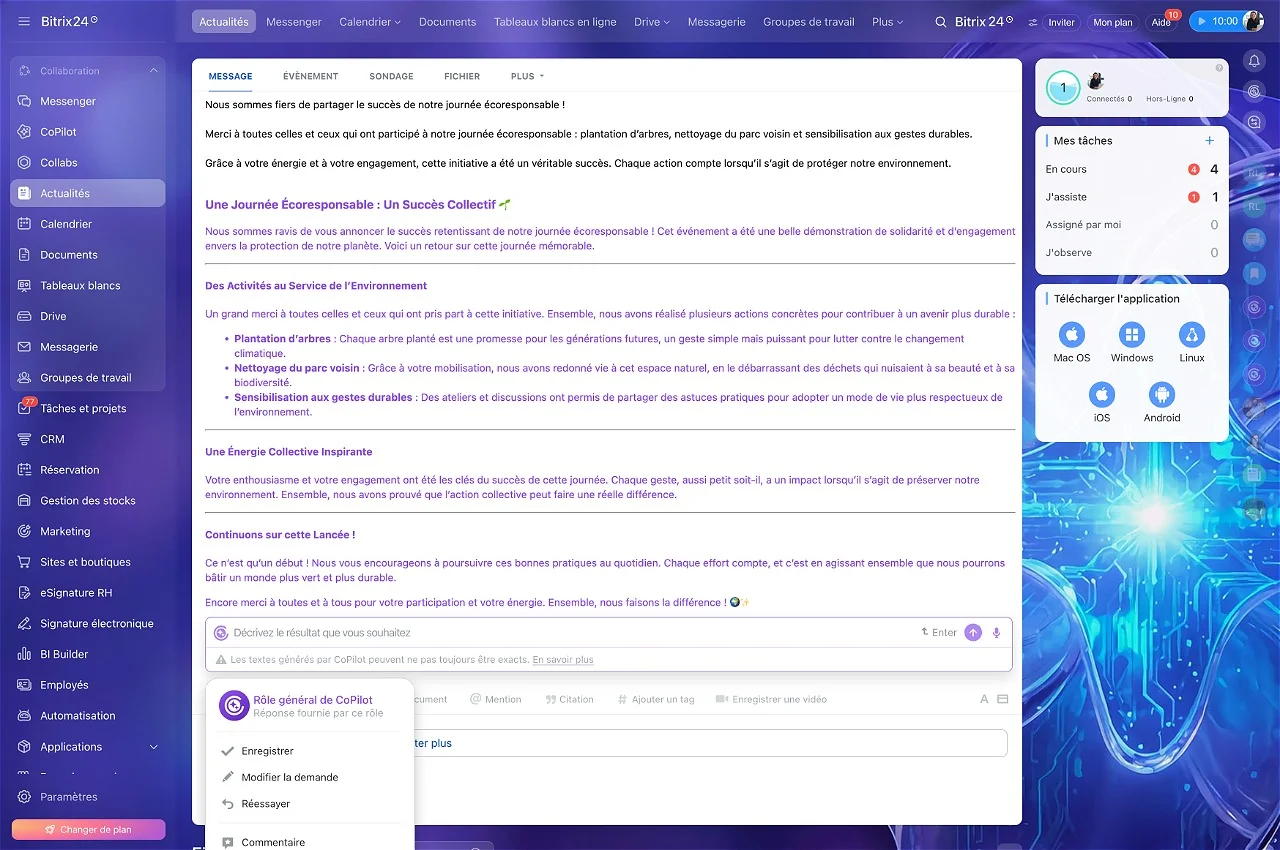Download the Mac OS application
Screen dimensions: 1280x850
point(1072,341)
